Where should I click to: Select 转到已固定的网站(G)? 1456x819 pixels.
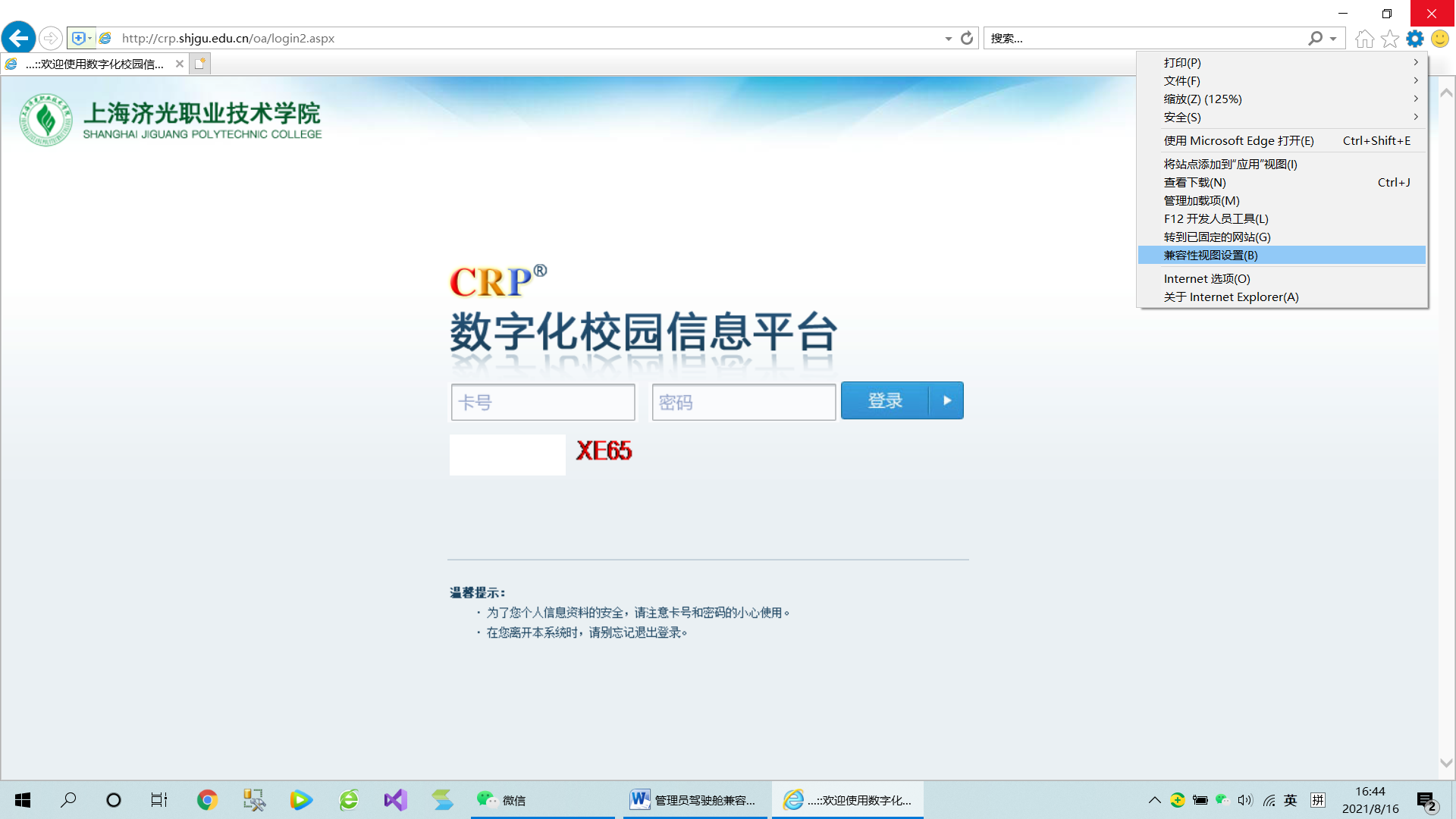[1282, 237]
